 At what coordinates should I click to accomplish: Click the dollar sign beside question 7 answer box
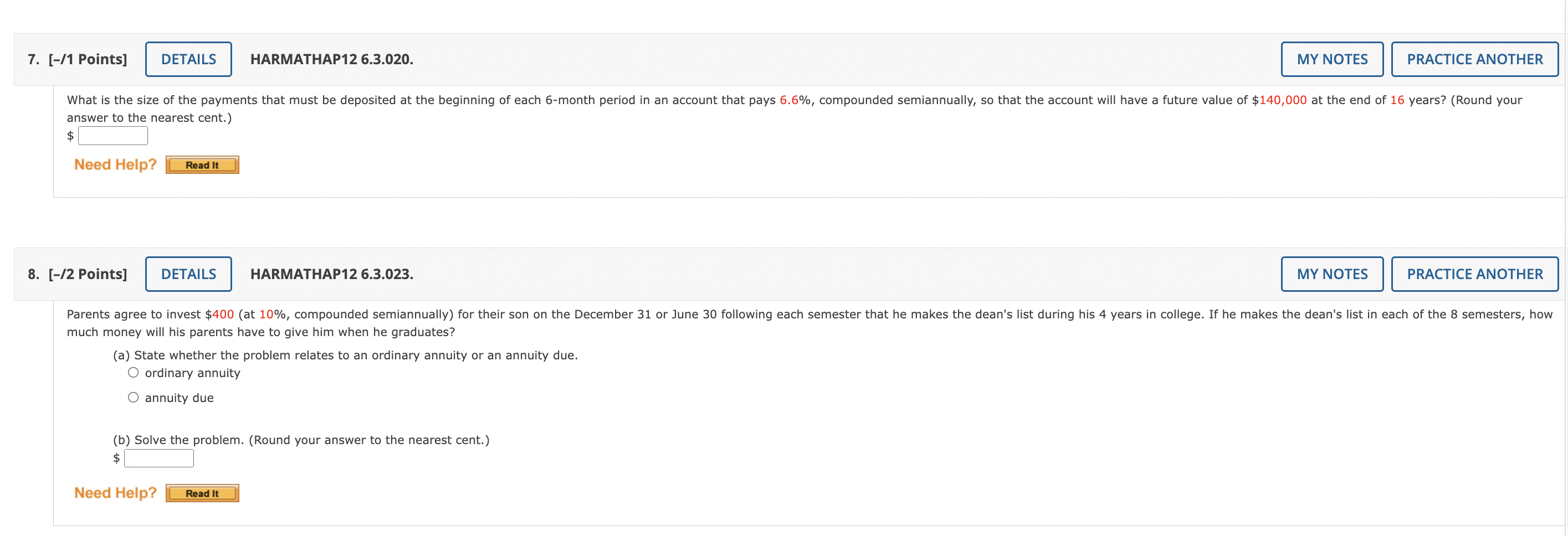71,135
